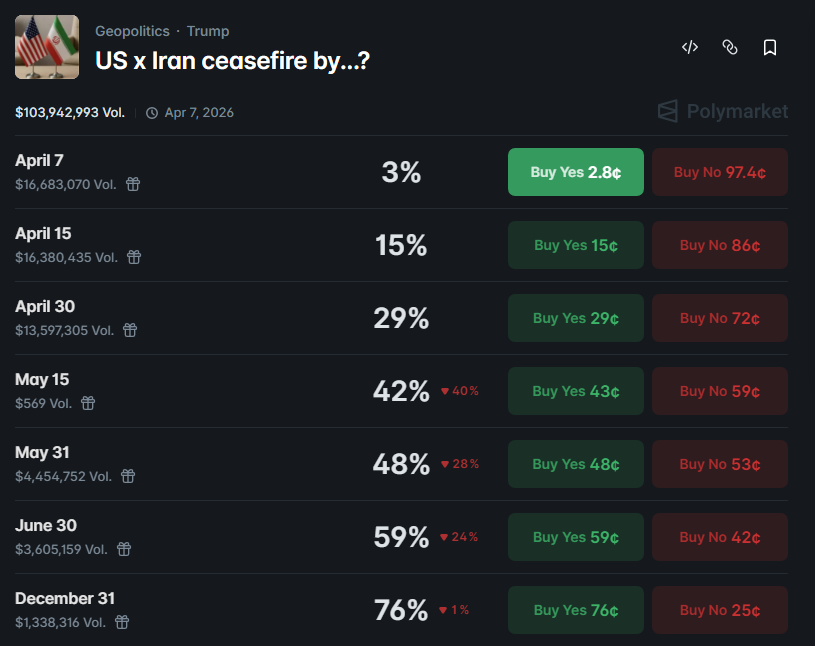The height and width of the screenshot is (646, 815).
Task: Copy the market link icon
Action: (730, 46)
